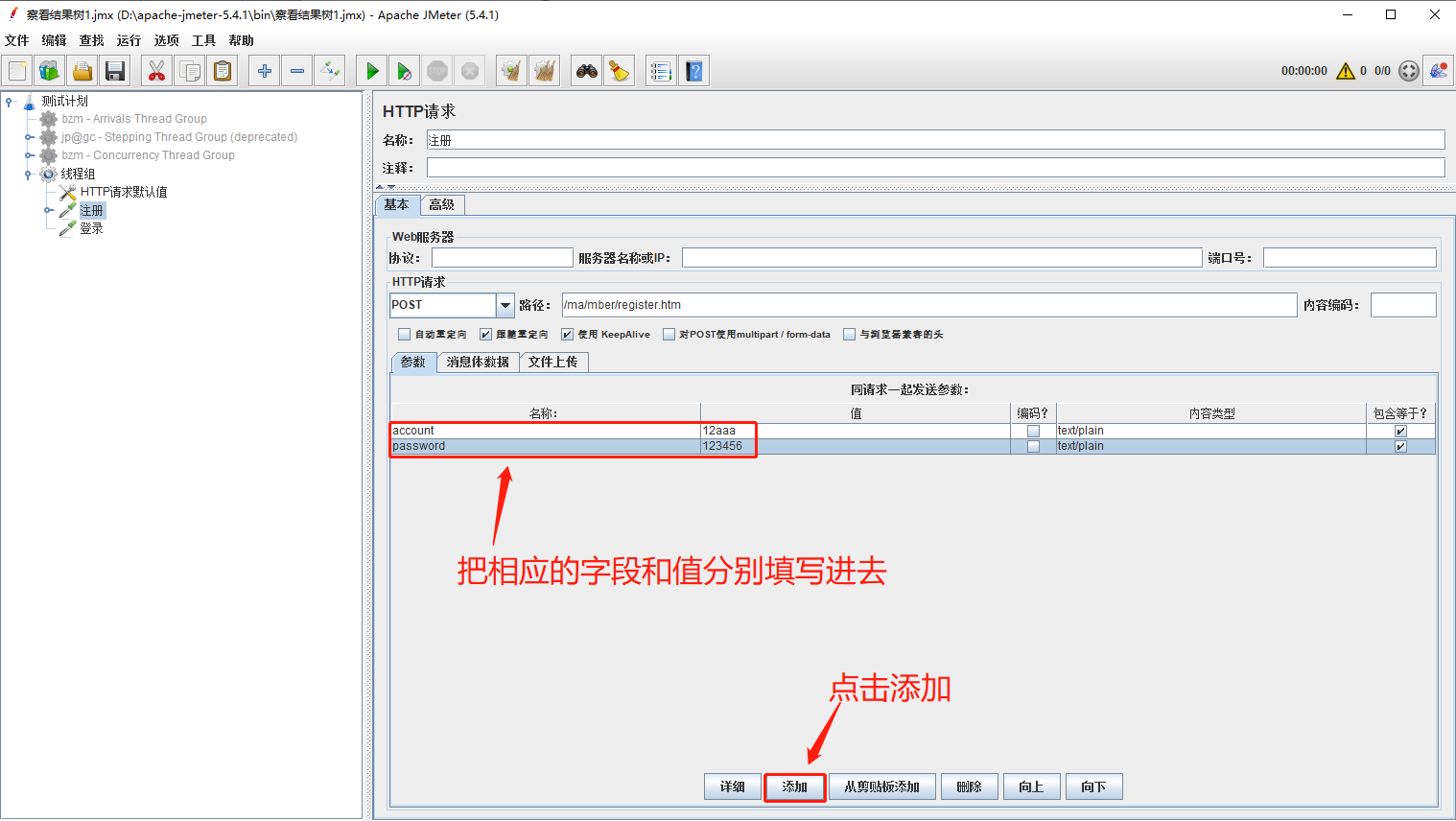Open the 选项 menu
The width and height of the screenshot is (1456, 821).
coord(167,40)
